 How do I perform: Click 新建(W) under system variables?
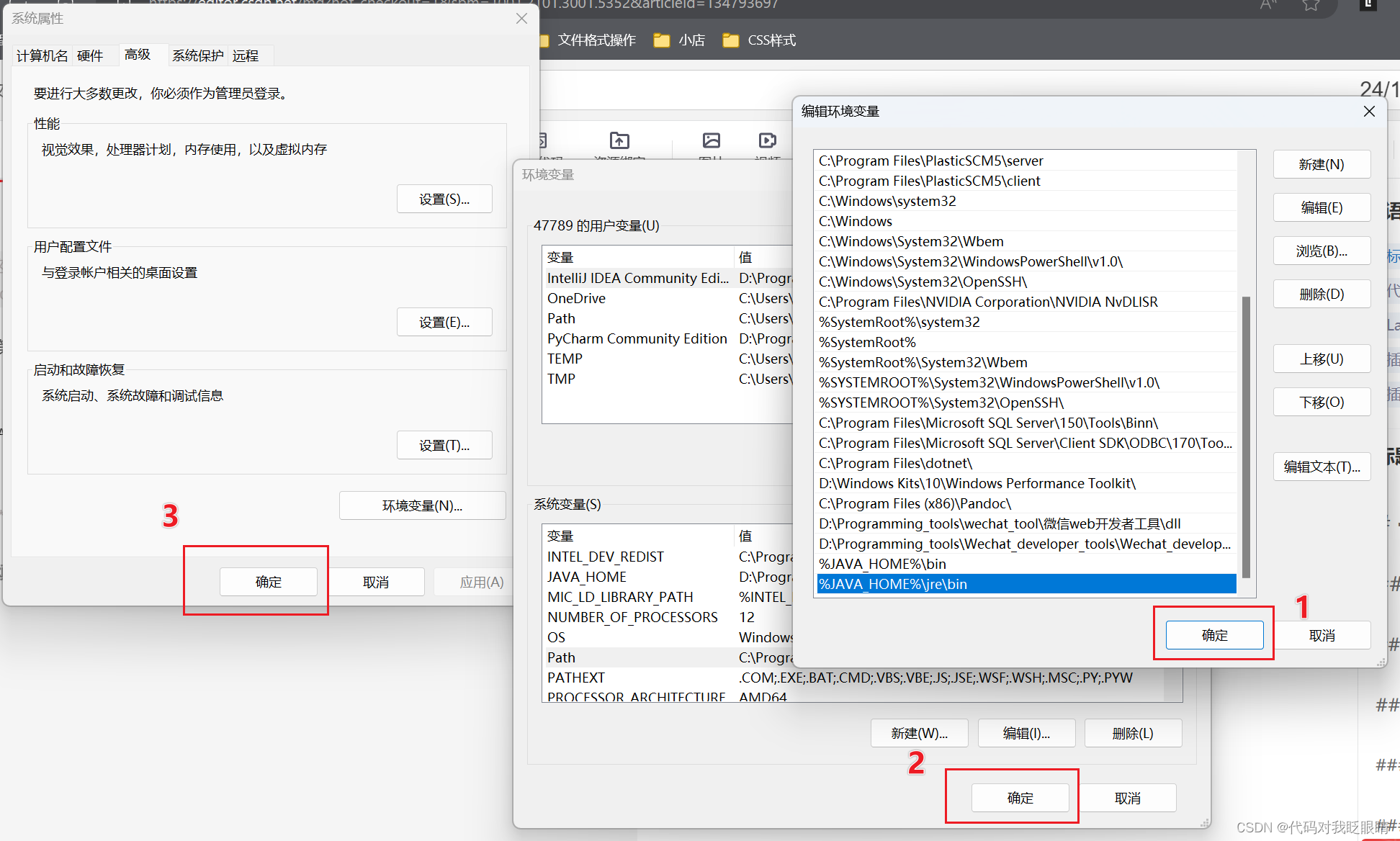(919, 733)
